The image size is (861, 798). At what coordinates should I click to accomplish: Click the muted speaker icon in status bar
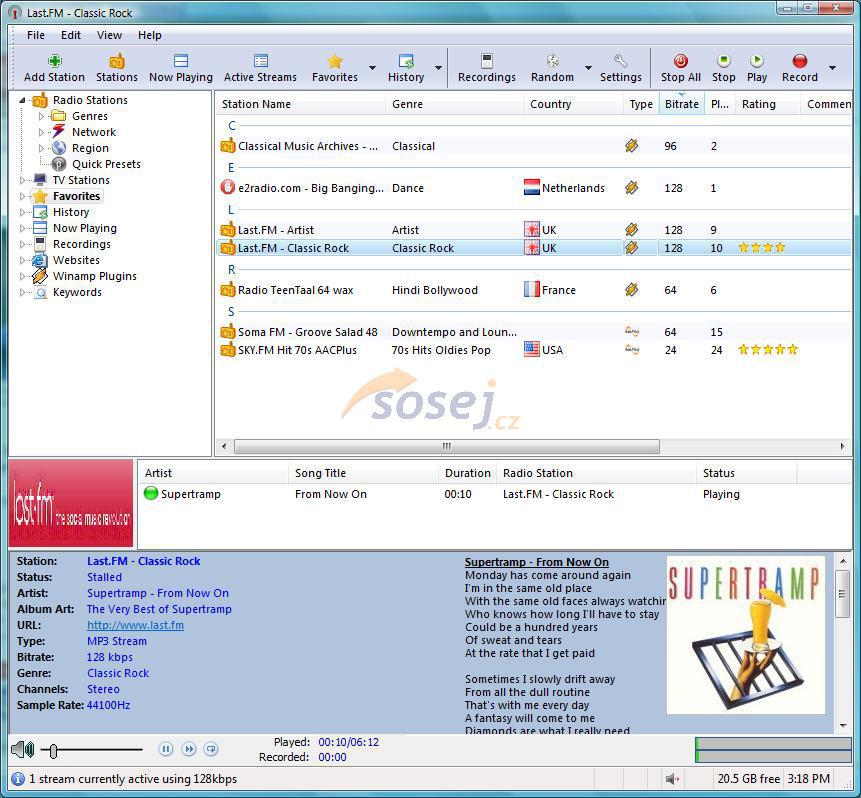point(672,779)
